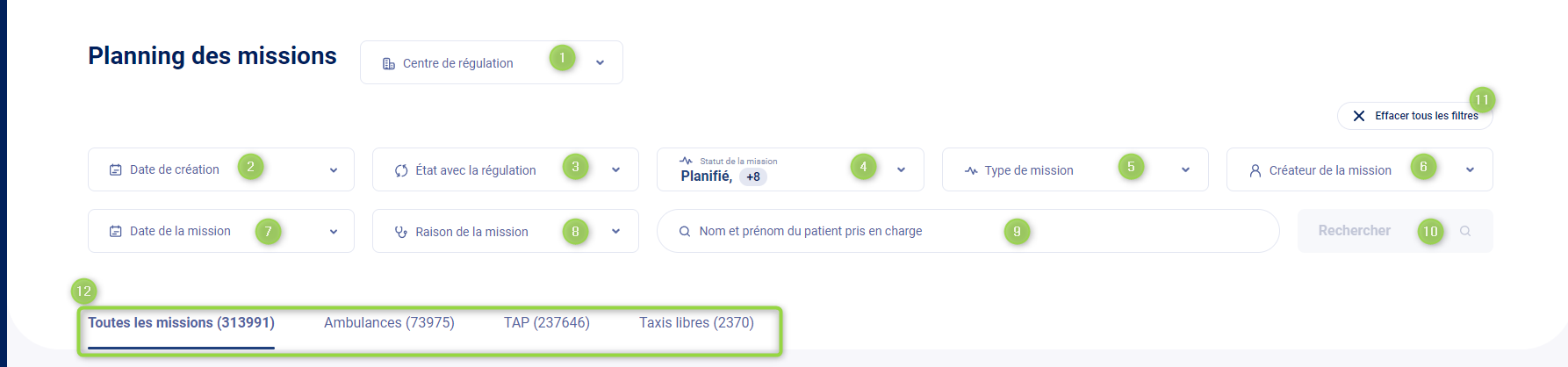Screen dimensions: 1568x367
Task: Click the stethoscope icon beside Raison de la mission
Action: (x=401, y=232)
